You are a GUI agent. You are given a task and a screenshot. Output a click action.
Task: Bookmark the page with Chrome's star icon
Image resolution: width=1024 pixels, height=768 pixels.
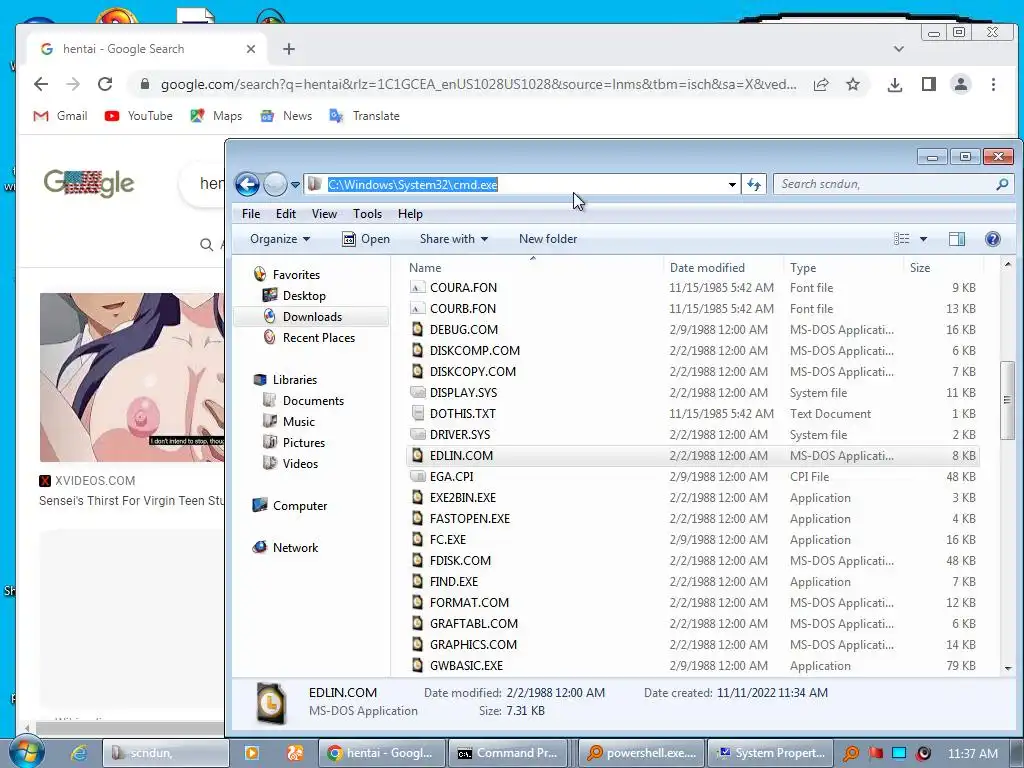pyautogui.click(x=853, y=84)
